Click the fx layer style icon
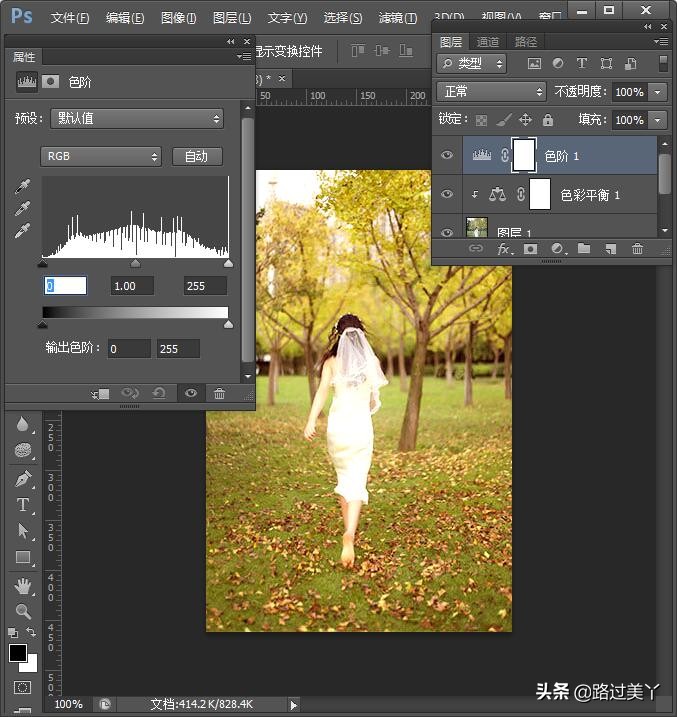677x717 pixels. [504, 249]
